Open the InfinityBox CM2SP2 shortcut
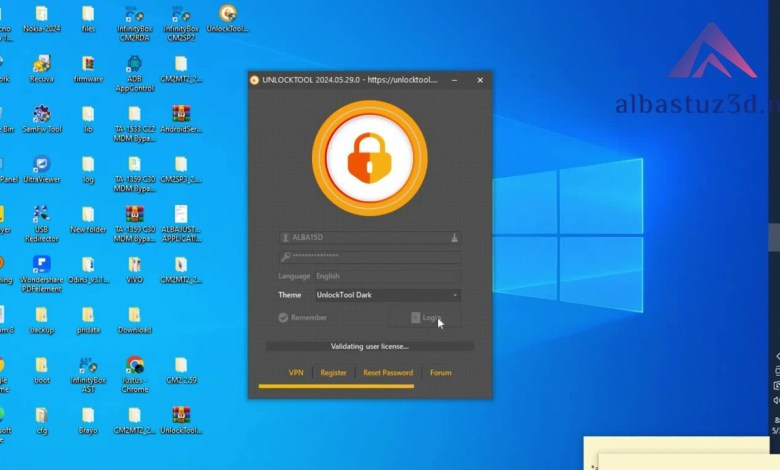Screen dimensions: 780x470 pyautogui.click(x=181, y=23)
